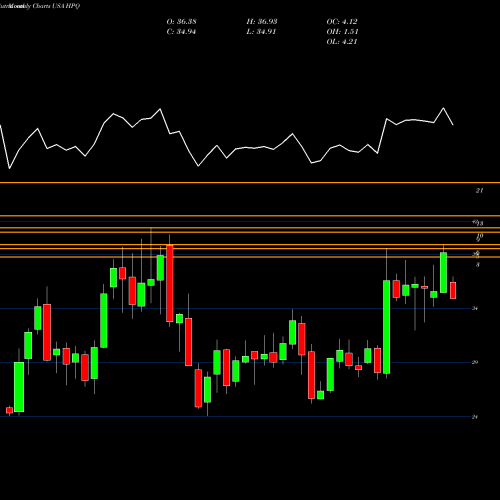Click the 'OL: 4.21' value

coord(342,42)
